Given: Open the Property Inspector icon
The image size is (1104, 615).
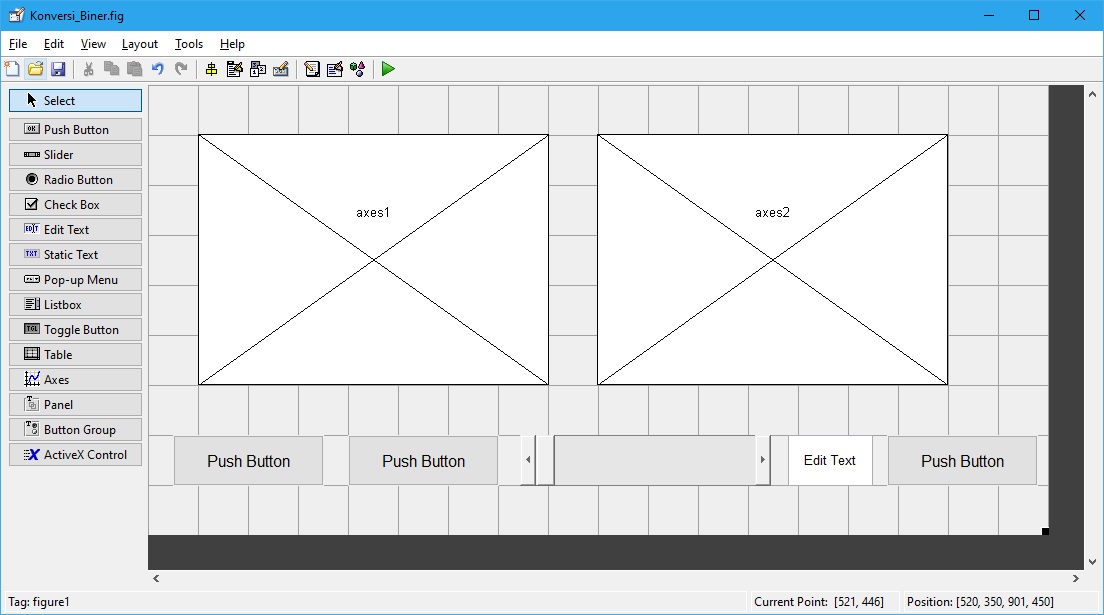Looking at the screenshot, I should pos(335,69).
